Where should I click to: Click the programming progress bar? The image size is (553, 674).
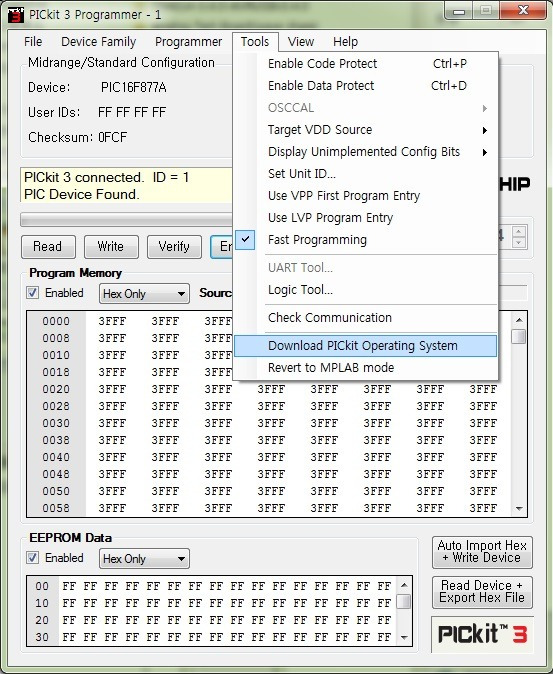point(127,220)
